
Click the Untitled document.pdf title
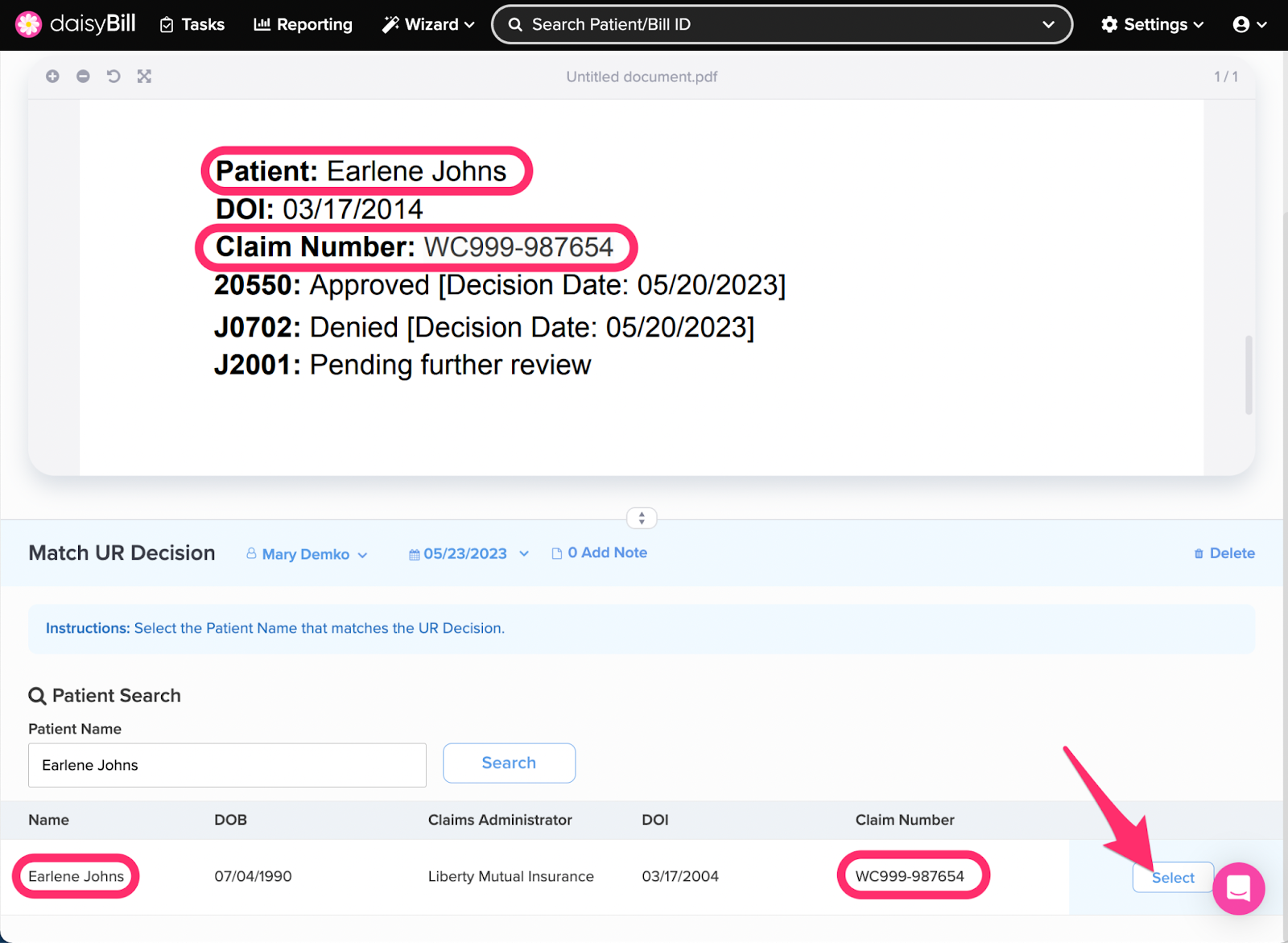tap(642, 77)
